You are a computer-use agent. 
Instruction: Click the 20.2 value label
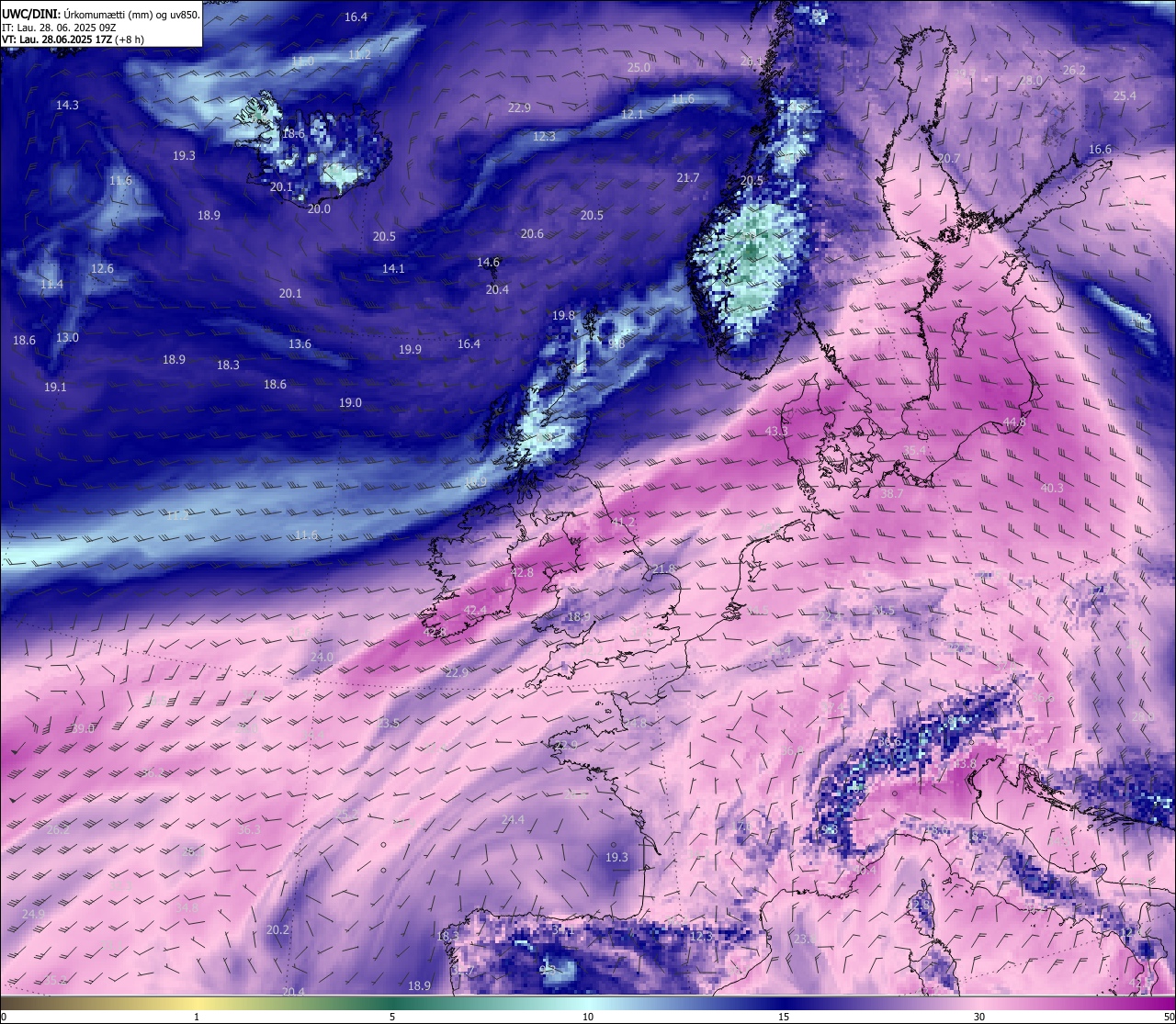[277, 930]
